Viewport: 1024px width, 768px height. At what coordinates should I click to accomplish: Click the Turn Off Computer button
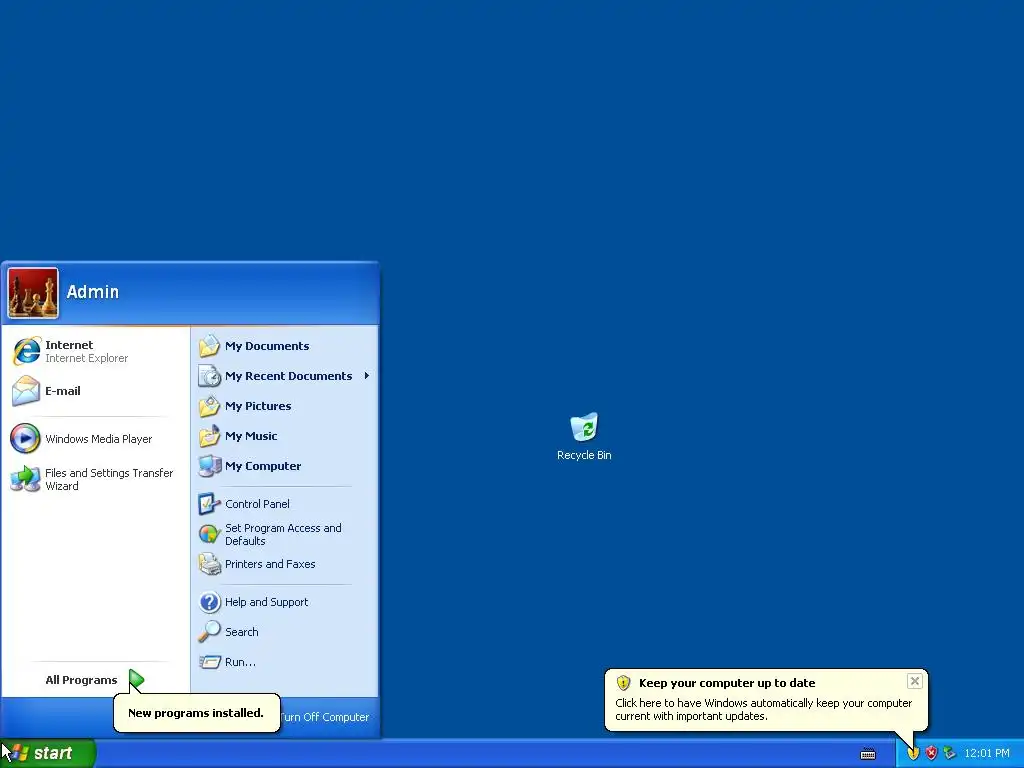[x=325, y=717]
